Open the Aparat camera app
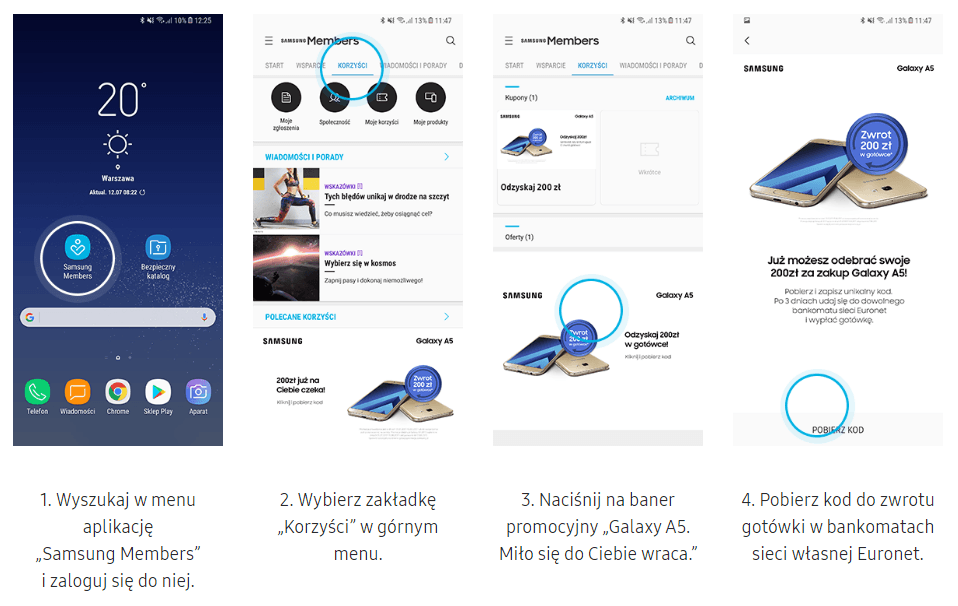This screenshot has width=958, height=606. (198, 392)
